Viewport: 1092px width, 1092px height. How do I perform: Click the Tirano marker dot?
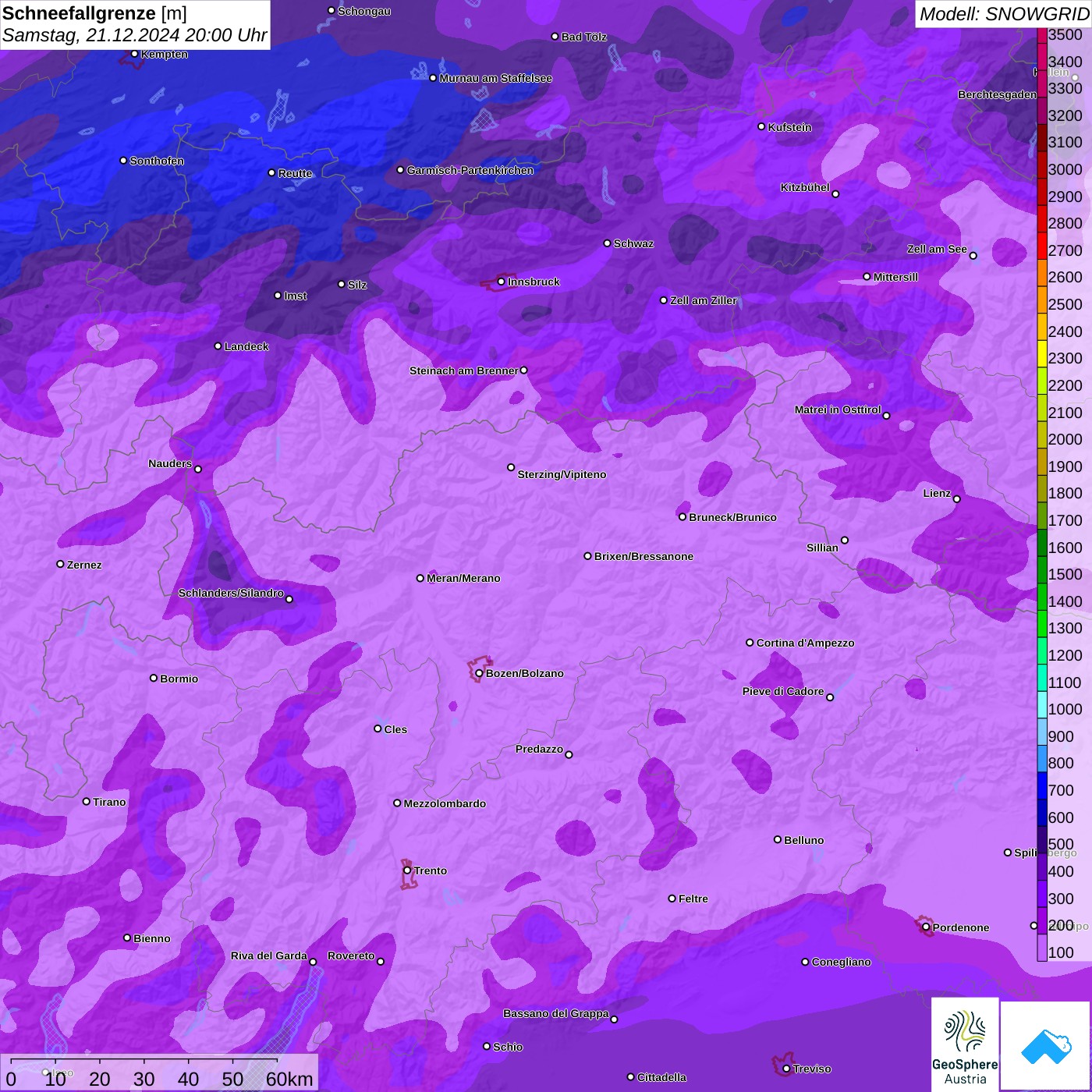(x=87, y=801)
